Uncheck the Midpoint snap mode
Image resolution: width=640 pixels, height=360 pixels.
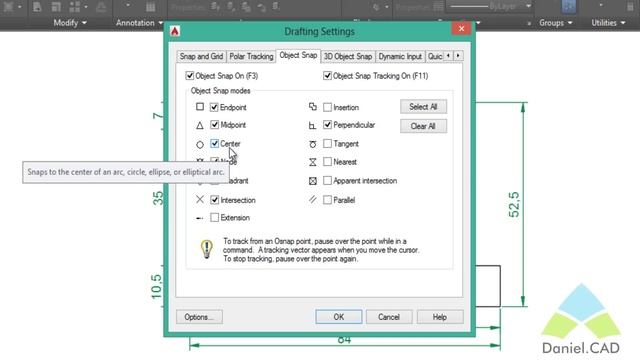coord(214,125)
